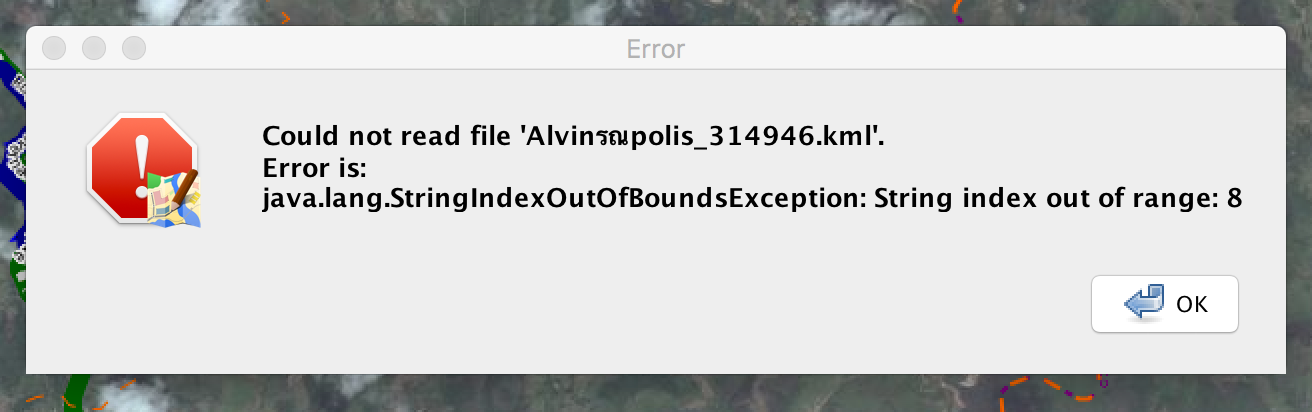Select the green way at bottom left

point(75,392)
